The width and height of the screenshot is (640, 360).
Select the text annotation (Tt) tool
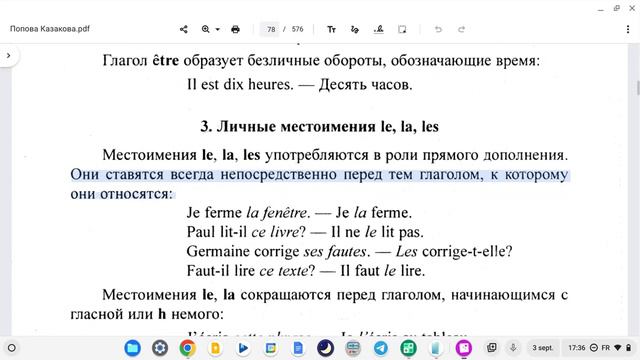pos(331,29)
